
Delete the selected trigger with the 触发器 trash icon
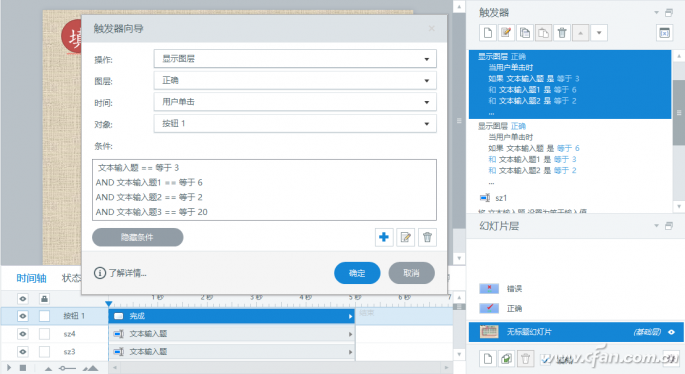coord(562,33)
